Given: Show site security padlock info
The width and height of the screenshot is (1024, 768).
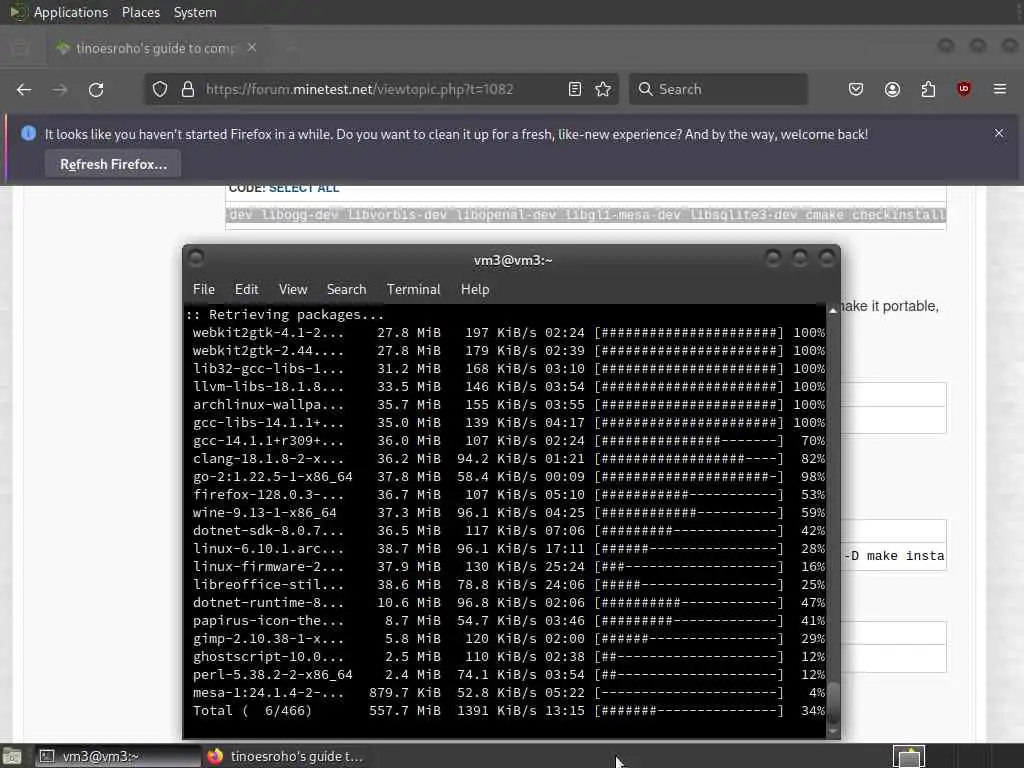Looking at the screenshot, I should (188, 89).
